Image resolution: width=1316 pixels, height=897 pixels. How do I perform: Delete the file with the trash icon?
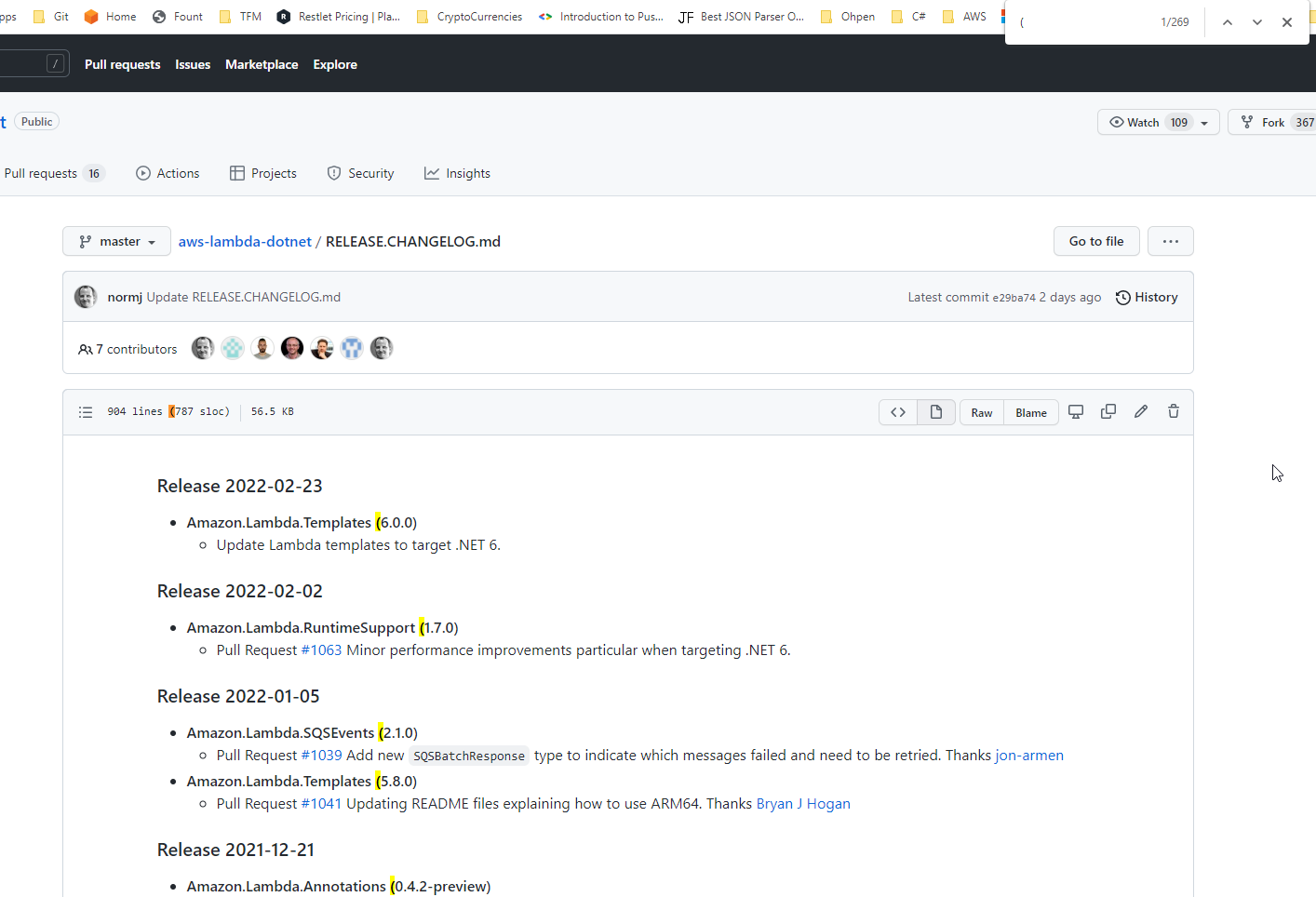pos(1173,410)
